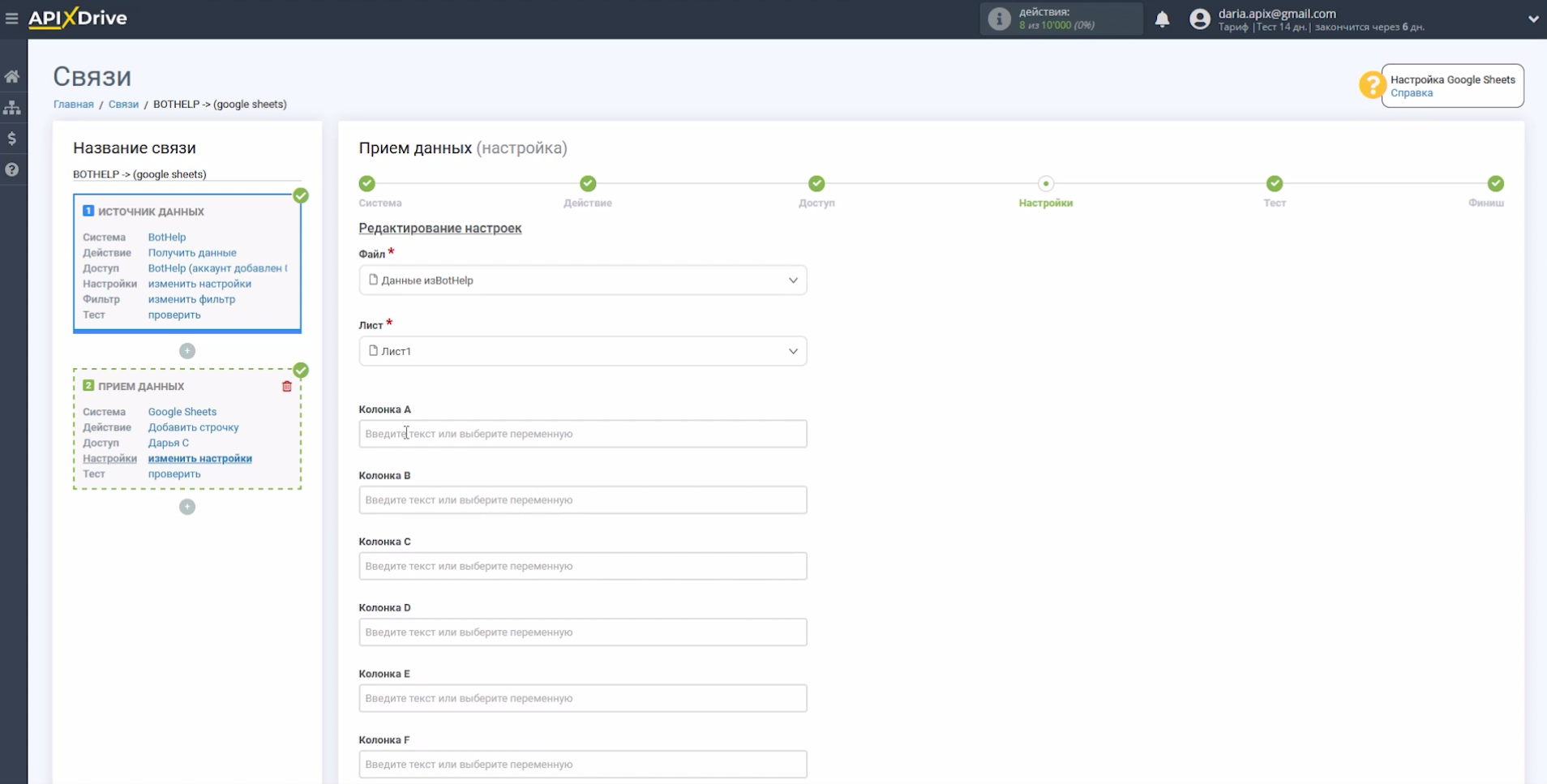1547x784 pixels.
Task: Click the actions info icon
Action: [x=999, y=19]
